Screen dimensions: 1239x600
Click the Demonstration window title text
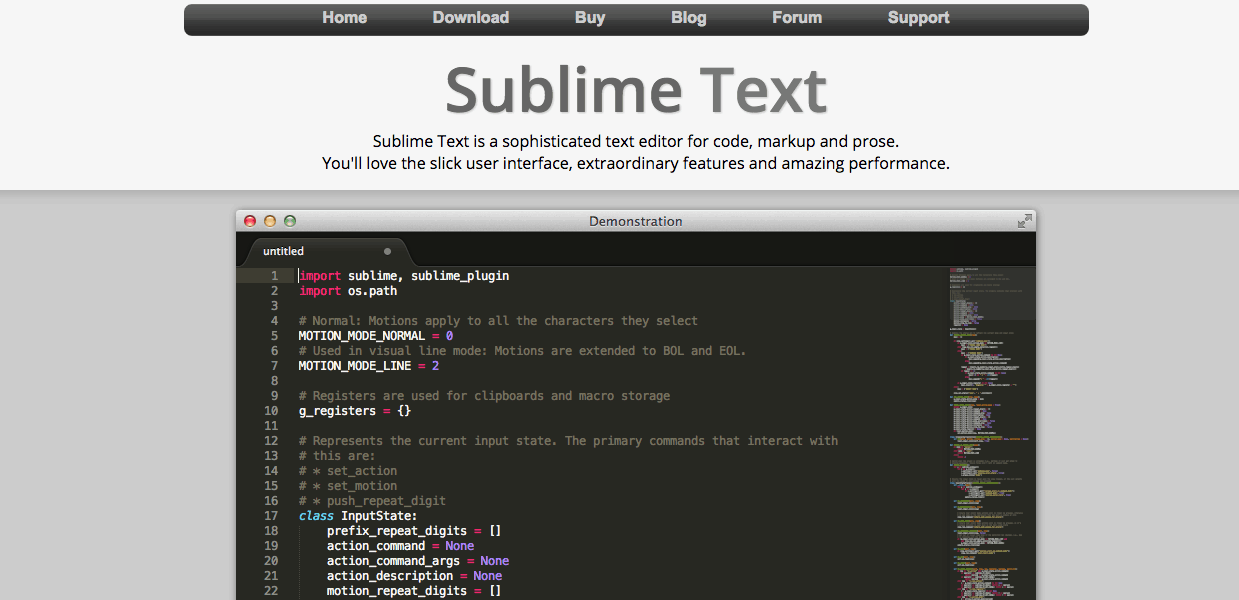point(635,221)
